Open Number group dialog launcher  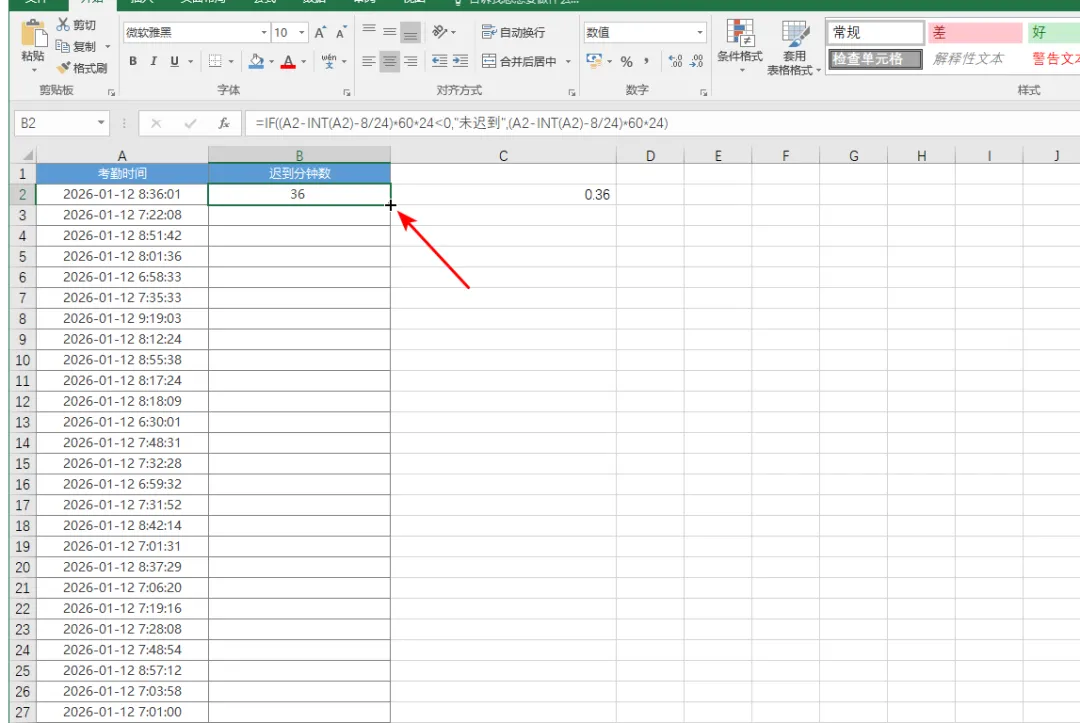pos(703,92)
